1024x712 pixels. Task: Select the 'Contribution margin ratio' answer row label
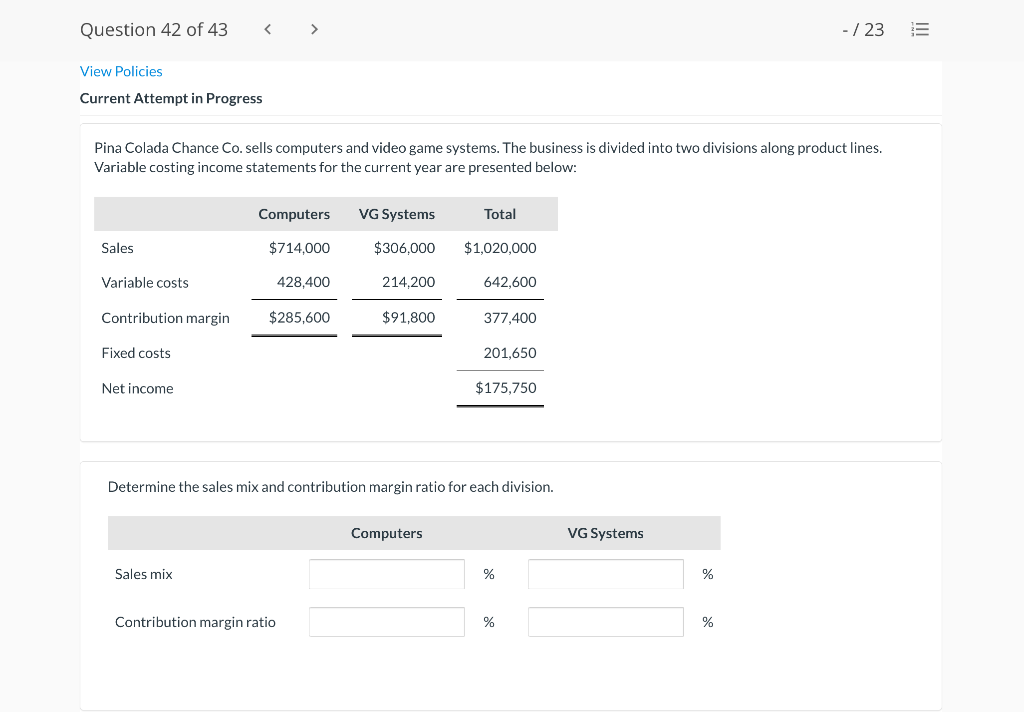195,623
